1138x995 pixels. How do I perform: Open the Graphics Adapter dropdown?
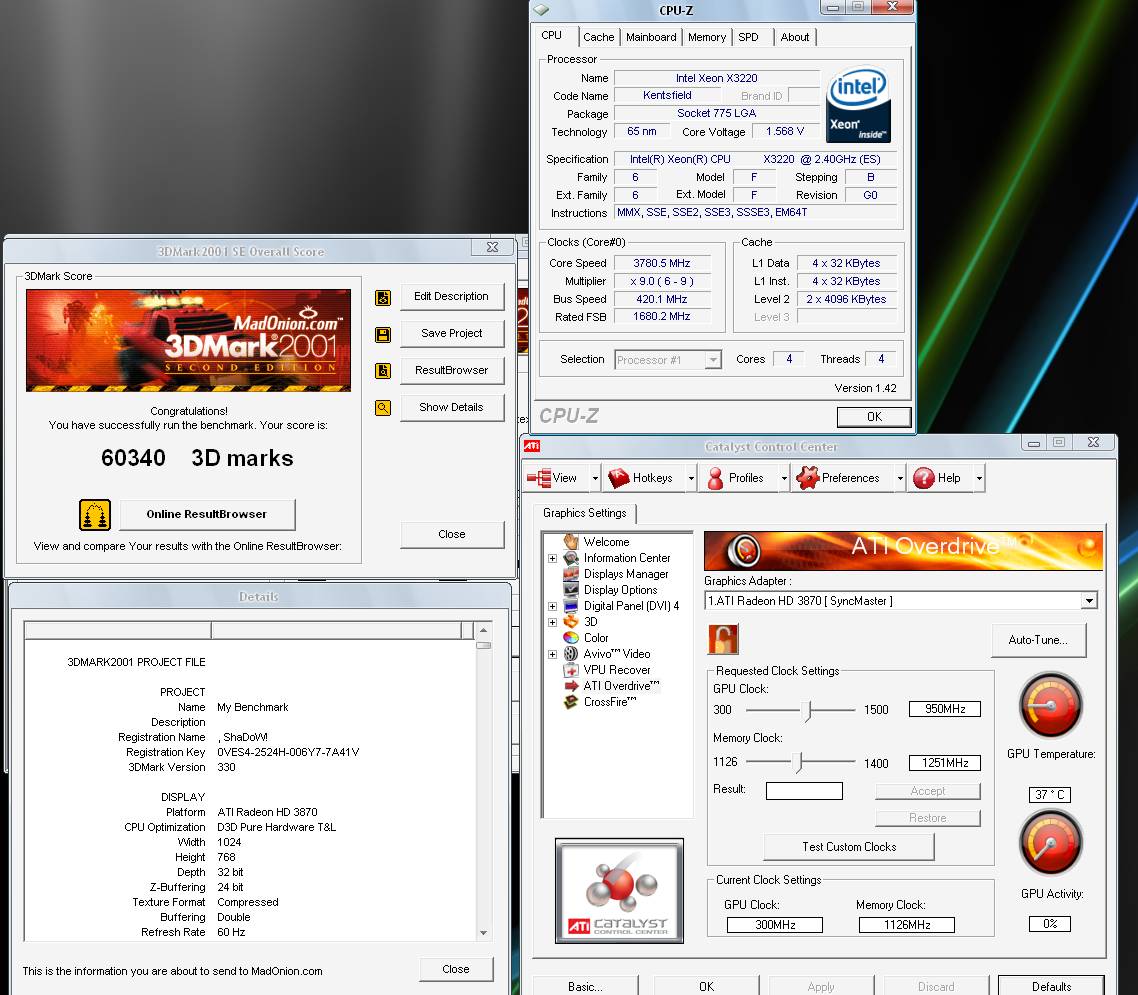(1089, 601)
